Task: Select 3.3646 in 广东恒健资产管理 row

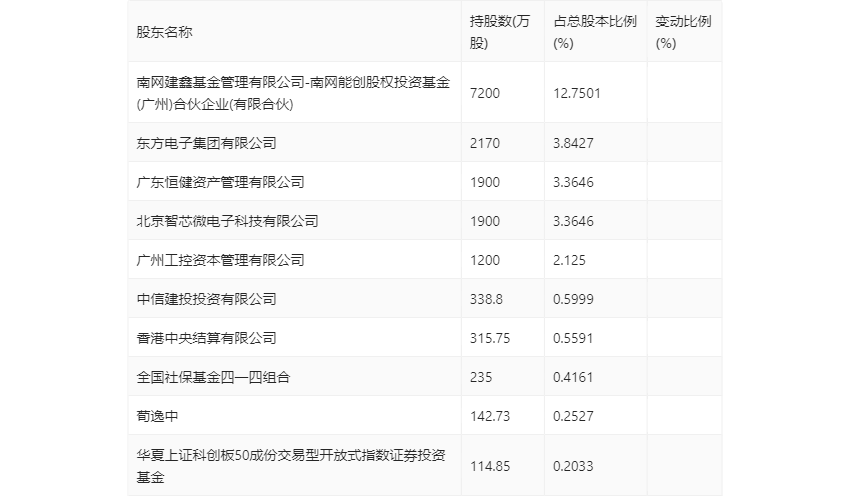Action: pyautogui.click(x=573, y=182)
